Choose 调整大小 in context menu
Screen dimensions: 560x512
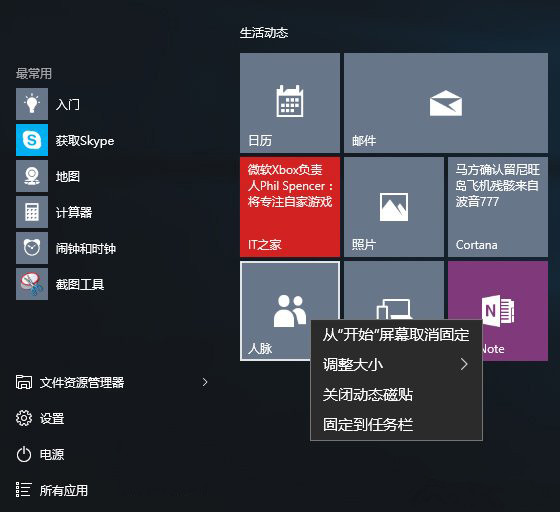click(396, 365)
